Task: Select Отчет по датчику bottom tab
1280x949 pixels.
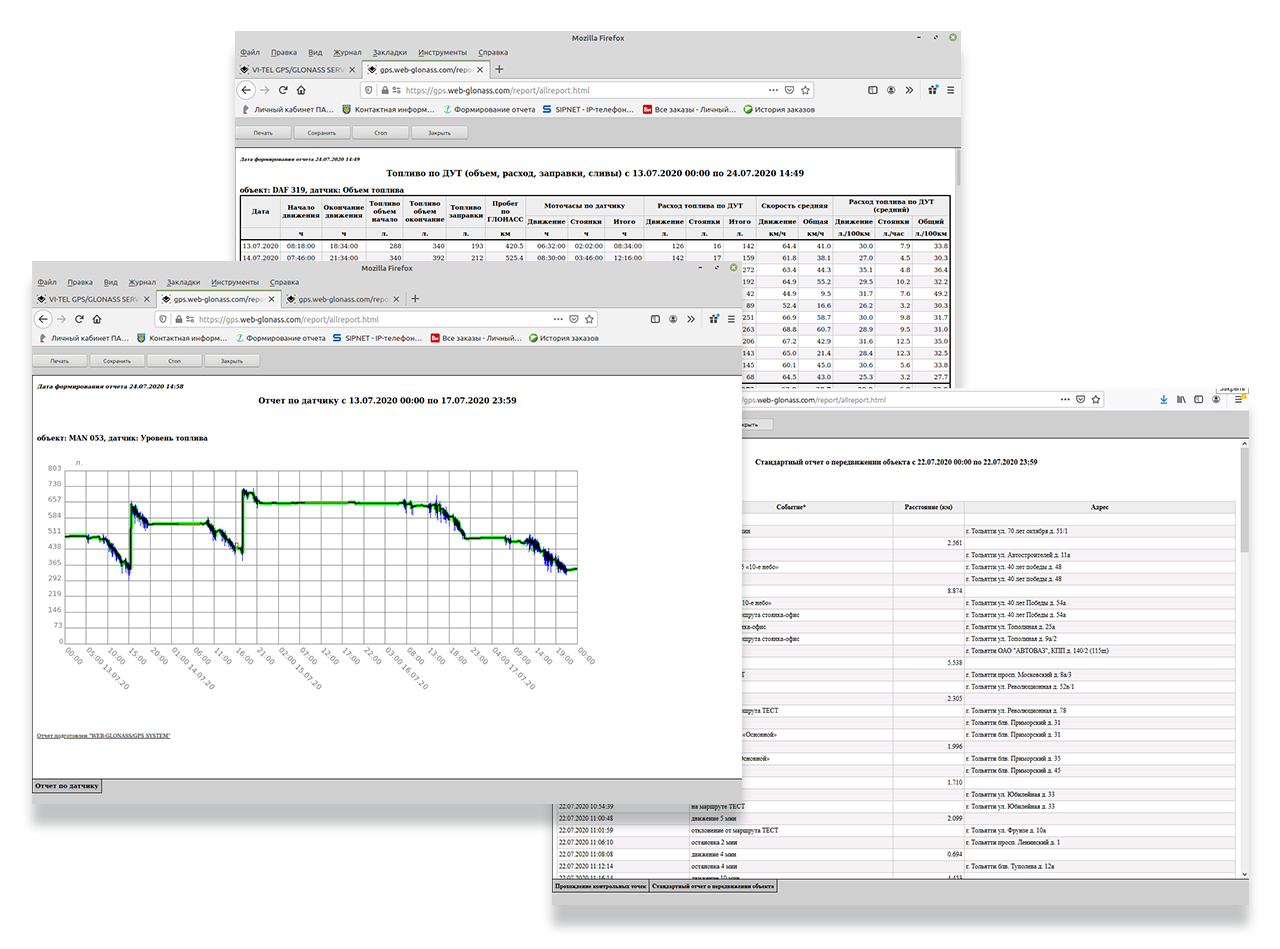Action: 67,786
